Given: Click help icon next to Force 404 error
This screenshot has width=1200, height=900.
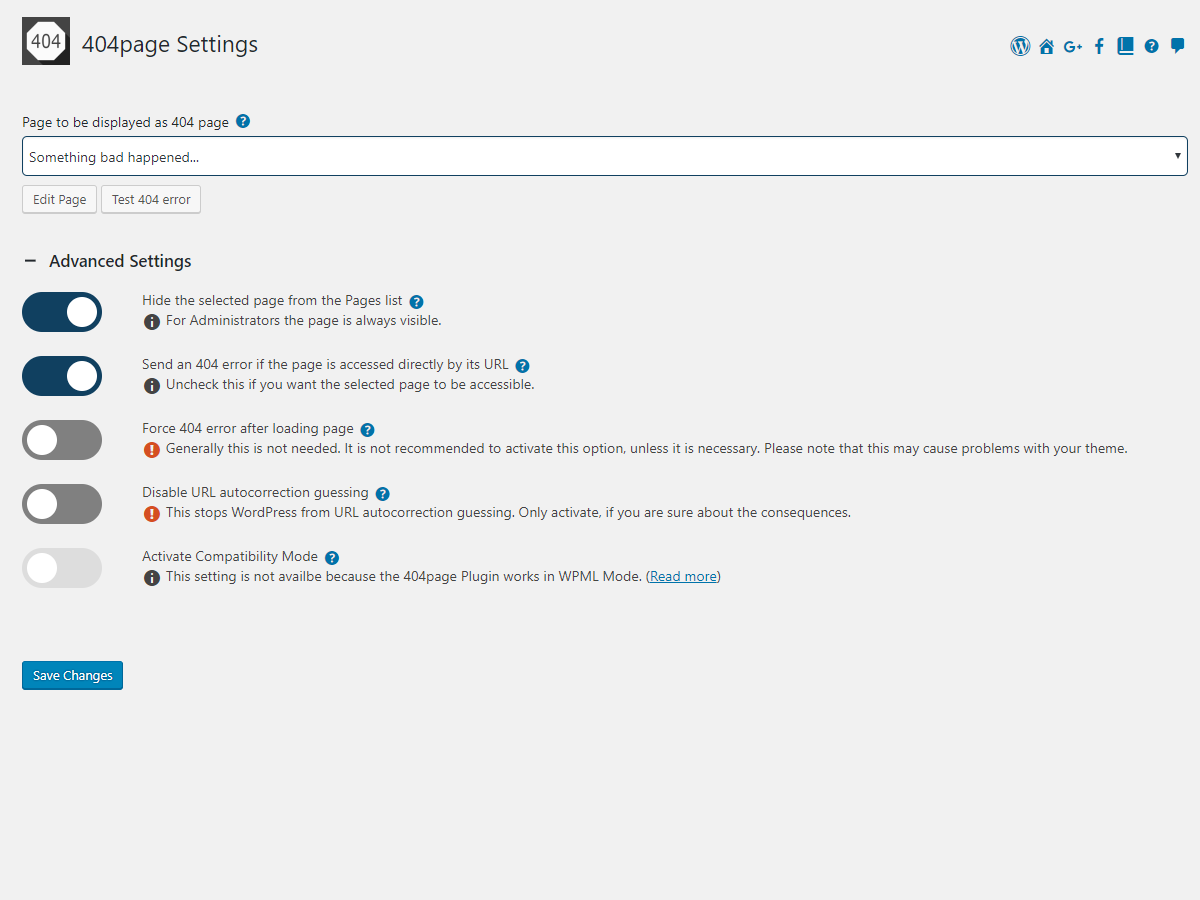Looking at the screenshot, I should [367, 430].
